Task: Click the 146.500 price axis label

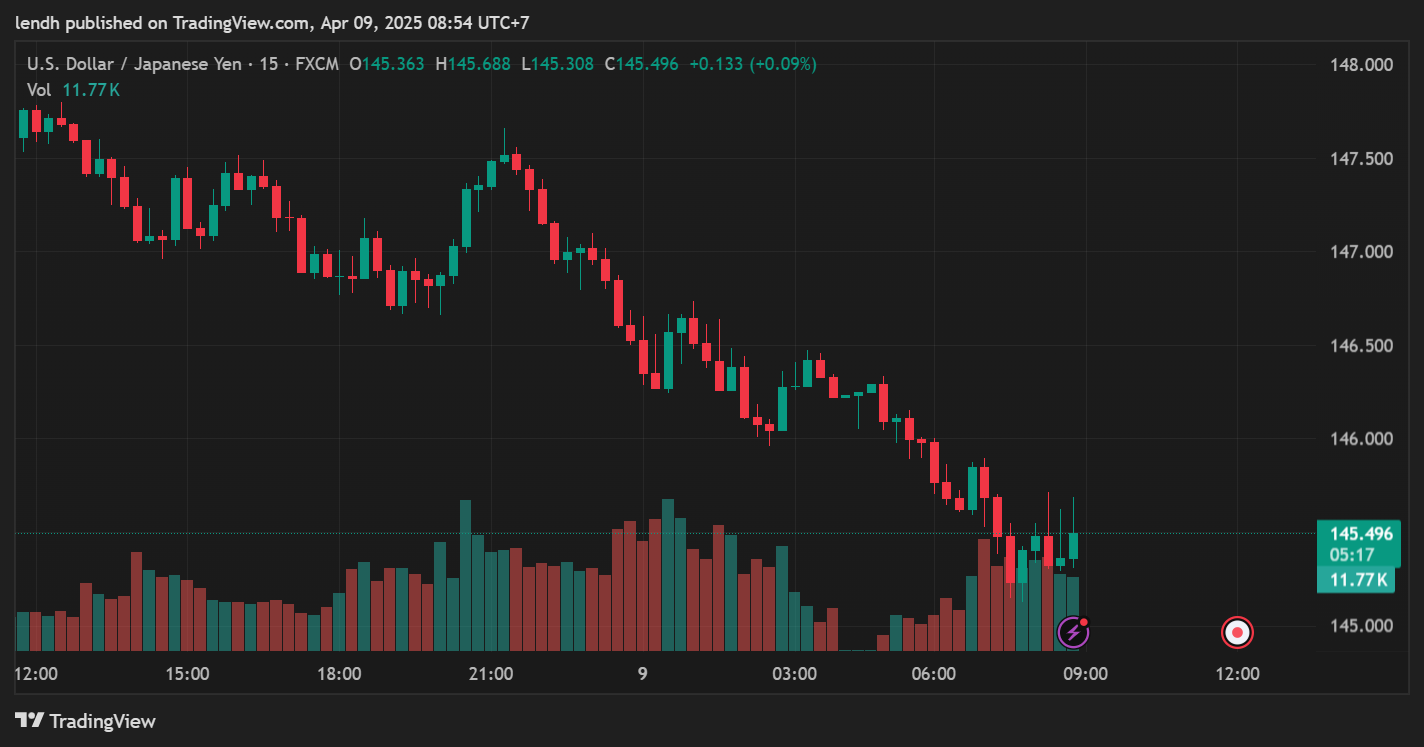Action: pyautogui.click(x=1361, y=346)
